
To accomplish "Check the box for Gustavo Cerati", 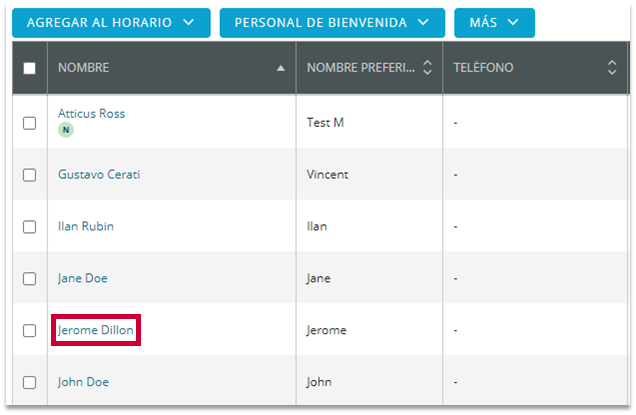I will click(x=29, y=175).
